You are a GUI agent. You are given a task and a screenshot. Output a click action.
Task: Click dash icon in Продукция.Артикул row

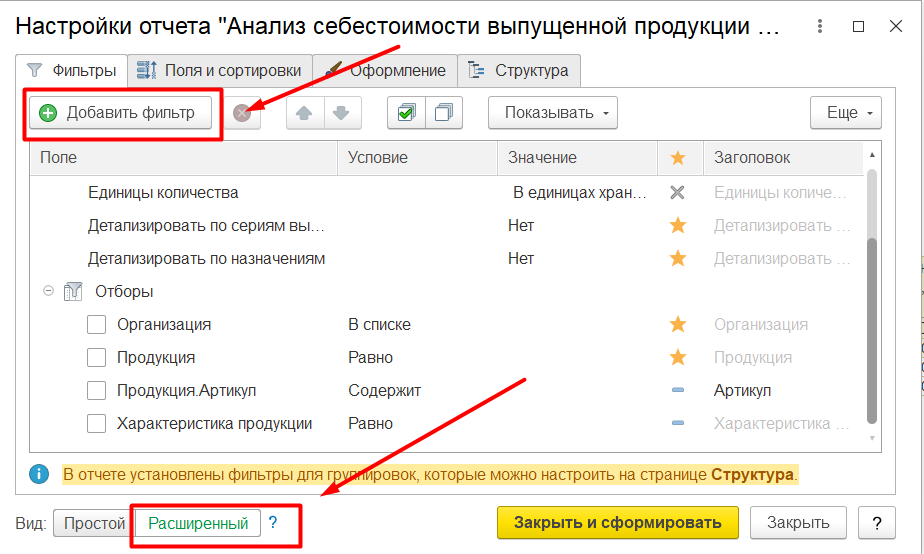point(678,390)
